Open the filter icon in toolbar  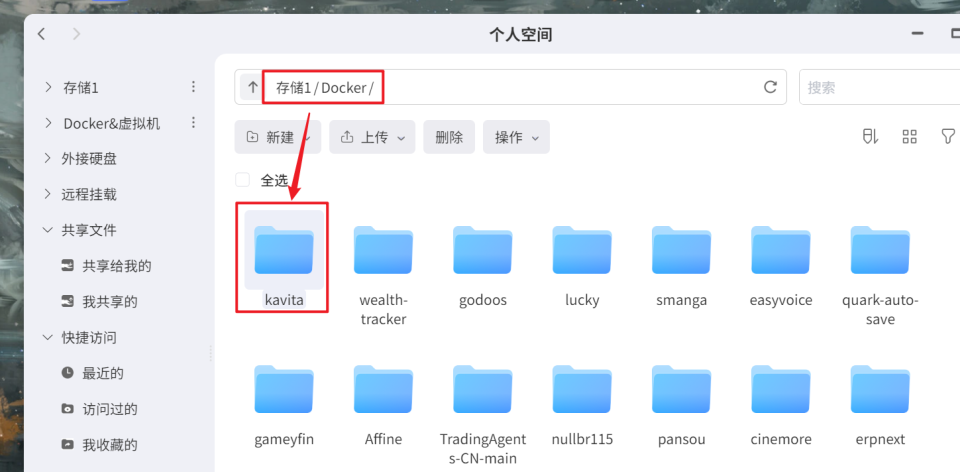[947, 137]
